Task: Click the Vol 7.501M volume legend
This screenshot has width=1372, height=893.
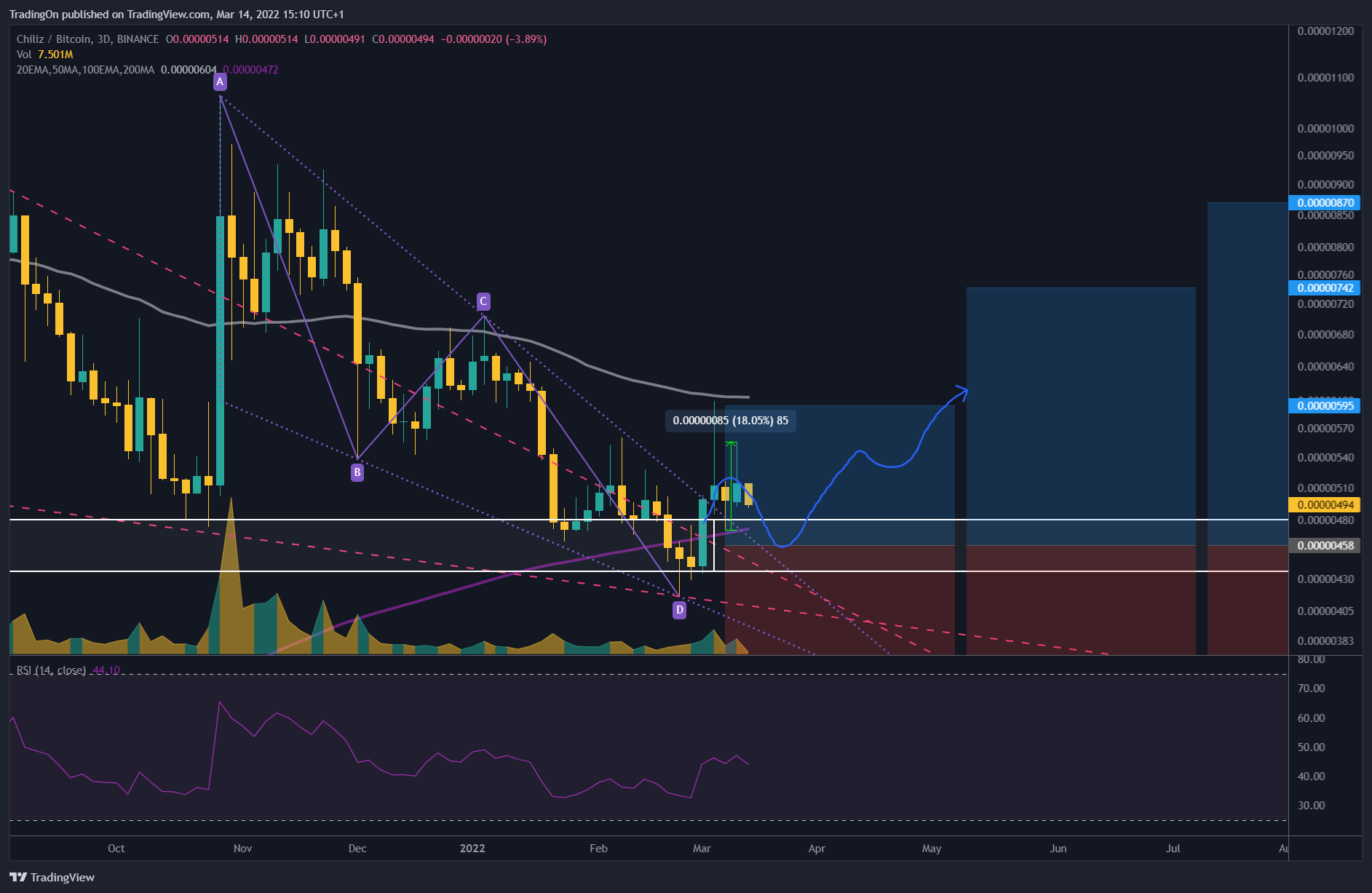Action: coord(45,55)
